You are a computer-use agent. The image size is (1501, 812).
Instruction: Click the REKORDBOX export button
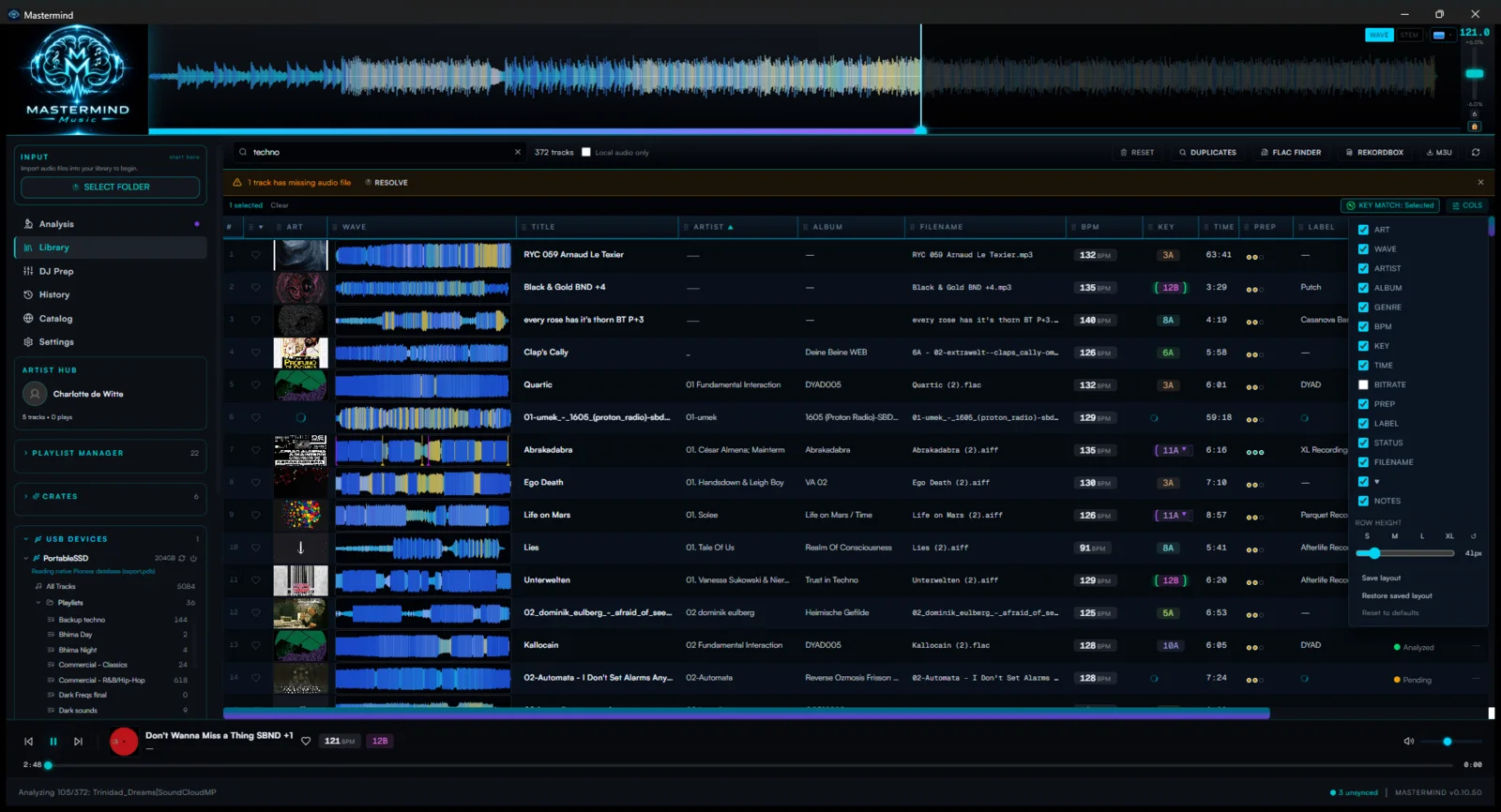(x=1374, y=152)
